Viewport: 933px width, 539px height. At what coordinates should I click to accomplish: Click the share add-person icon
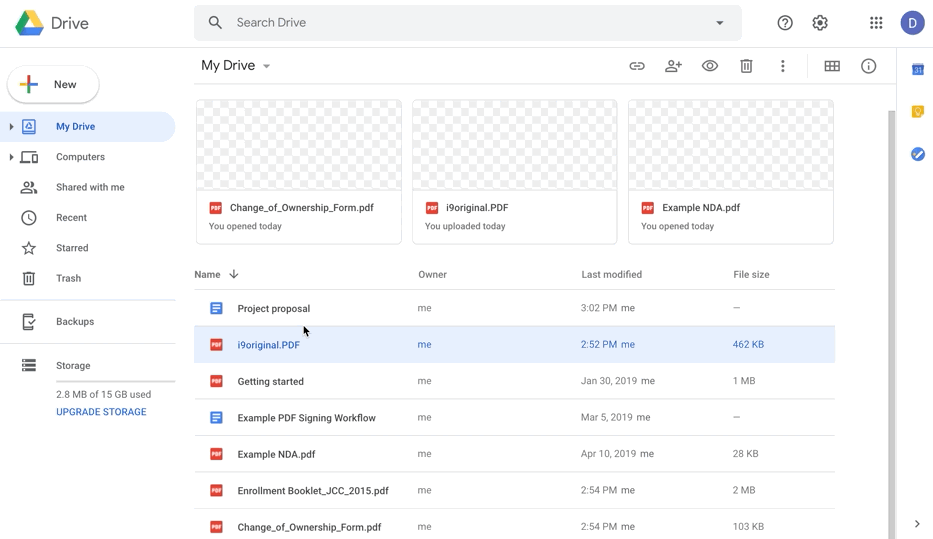tap(673, 66)
